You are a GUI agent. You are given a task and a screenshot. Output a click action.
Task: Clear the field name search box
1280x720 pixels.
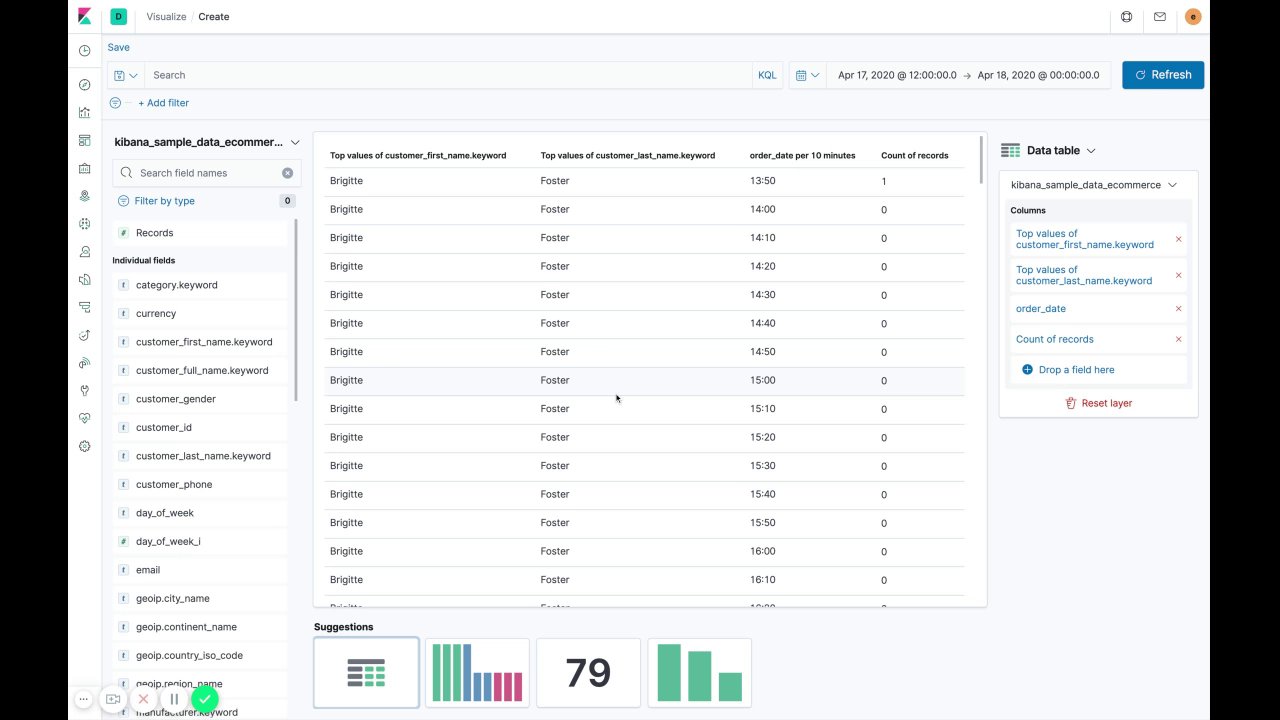pos(288,173)
